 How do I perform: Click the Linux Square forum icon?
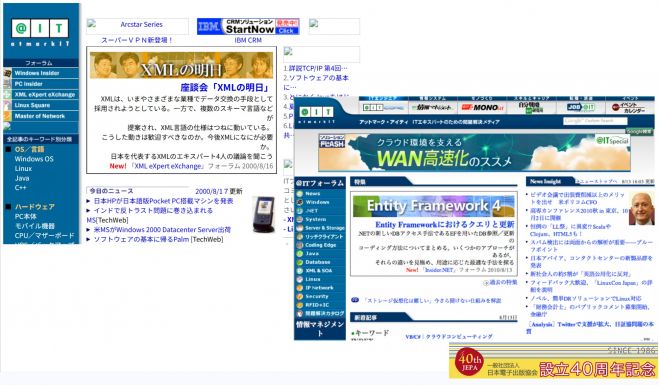click(8, 105)
